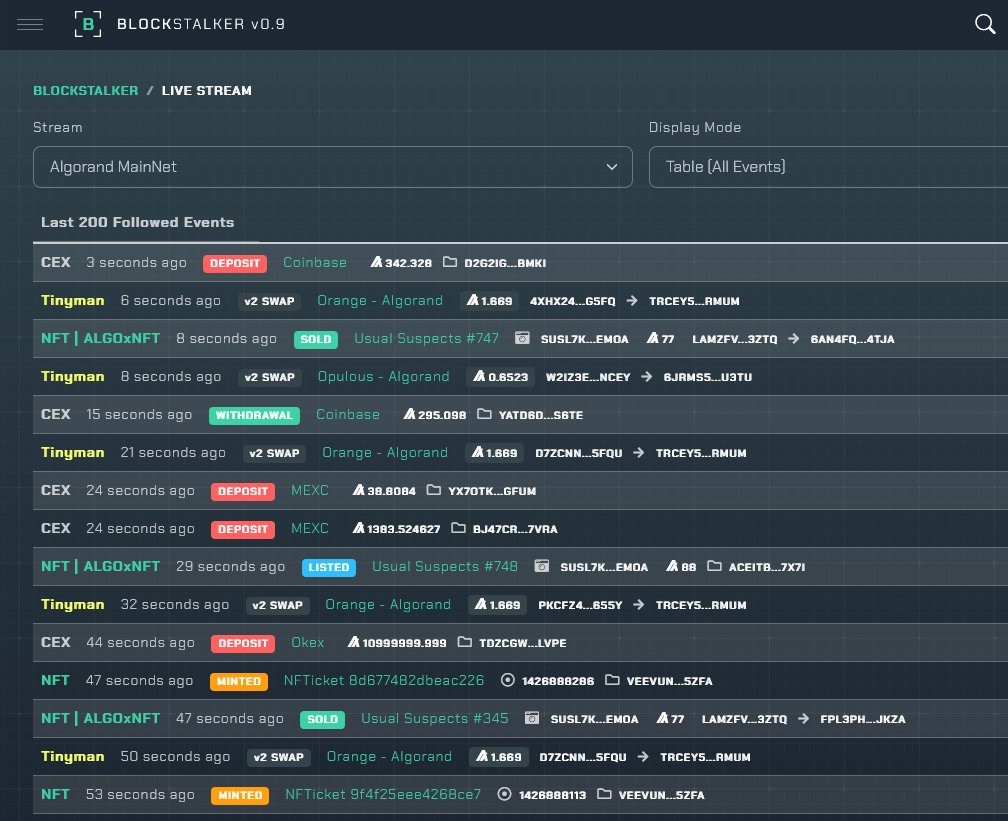The image size is (1008, 821).
Task: Open search via the magnifier icon
Action: [x=985, y=24]
